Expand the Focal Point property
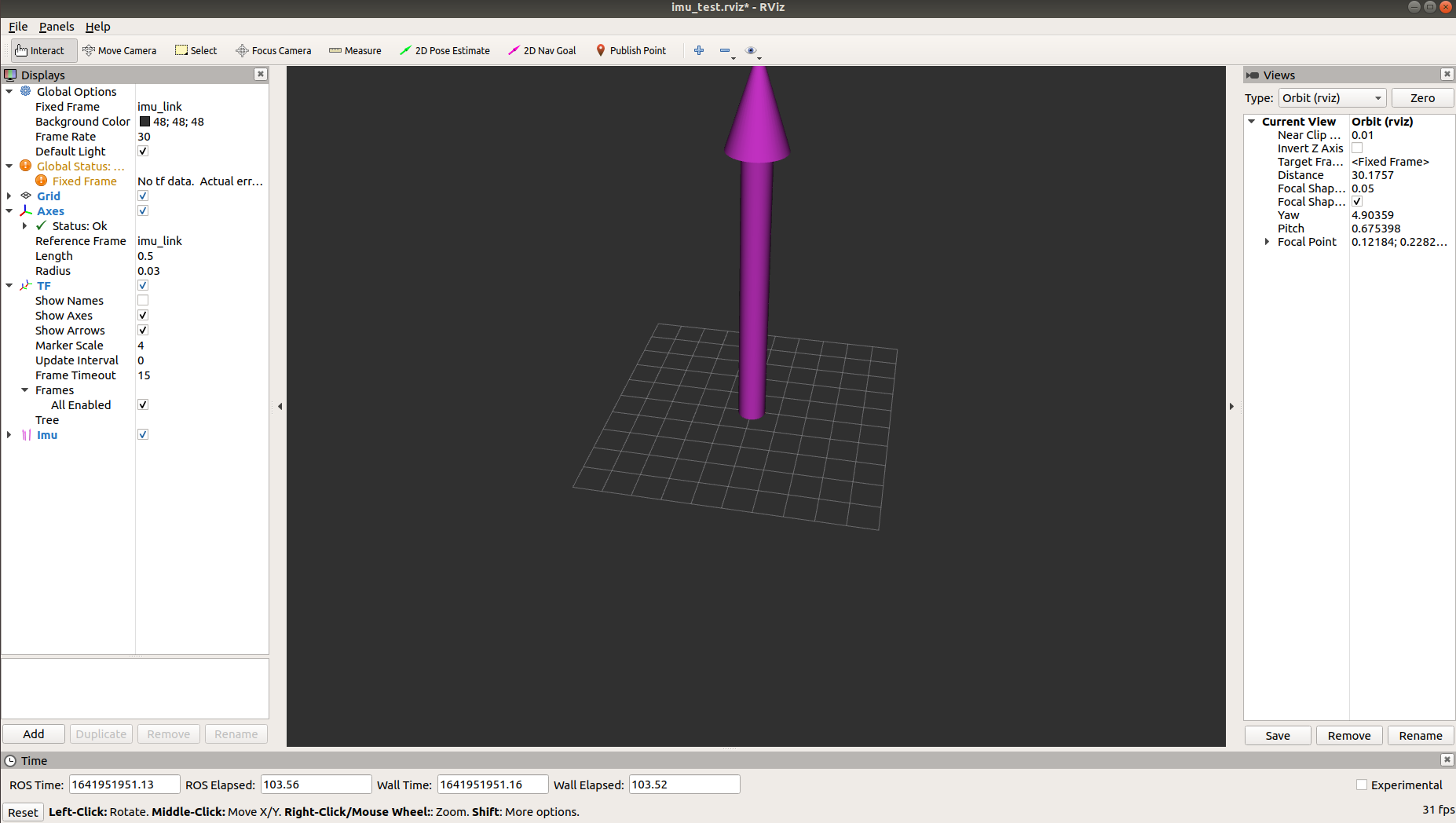Image resolution: width=1456 pixels, height=823 pixels. pyautogui.click(x=1267, y=242)
